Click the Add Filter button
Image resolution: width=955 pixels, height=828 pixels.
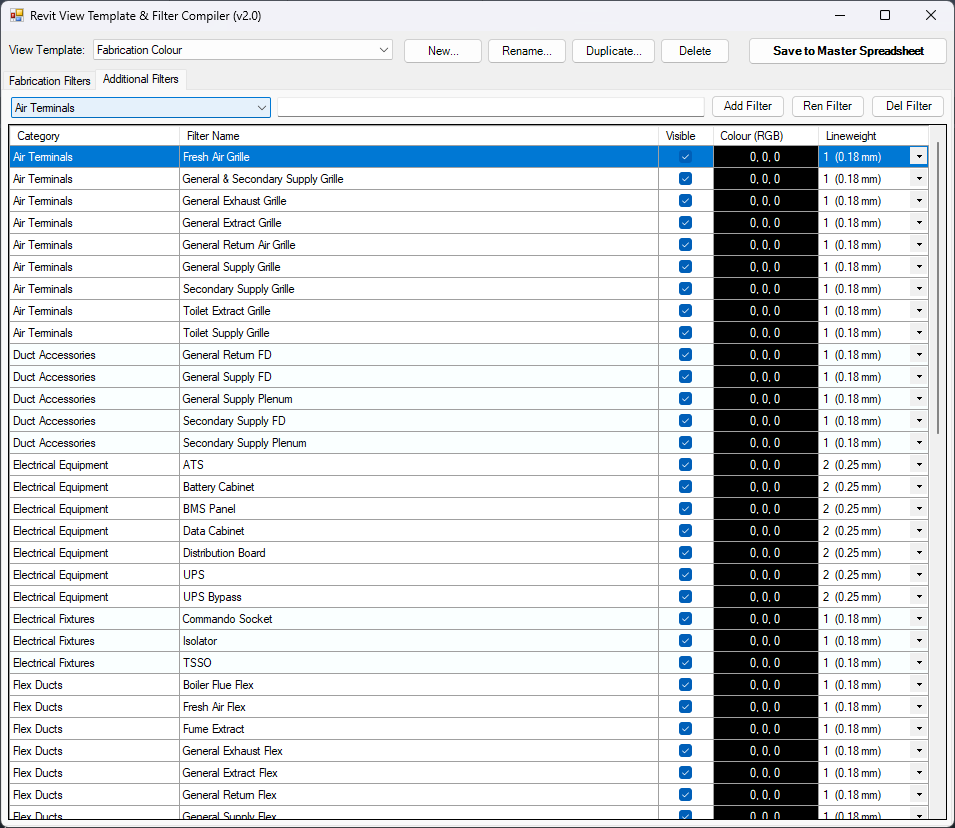click(x=747, y=106)
